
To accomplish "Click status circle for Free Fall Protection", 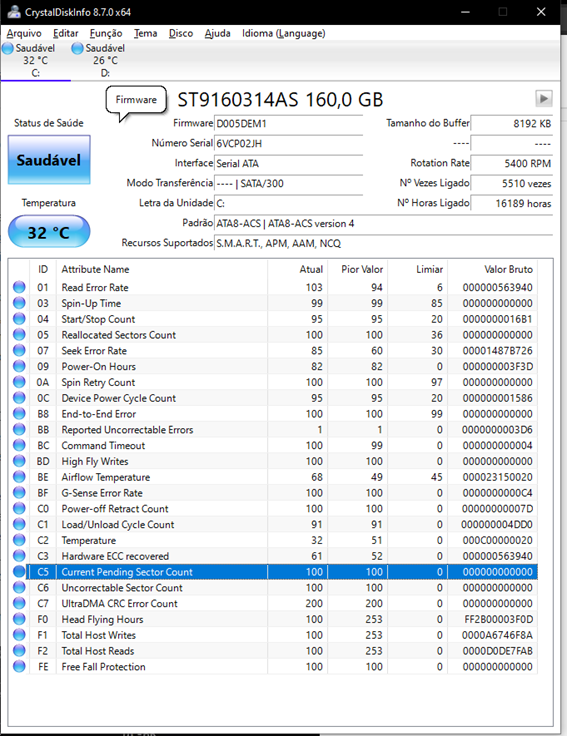I will [x=19, y=666].
